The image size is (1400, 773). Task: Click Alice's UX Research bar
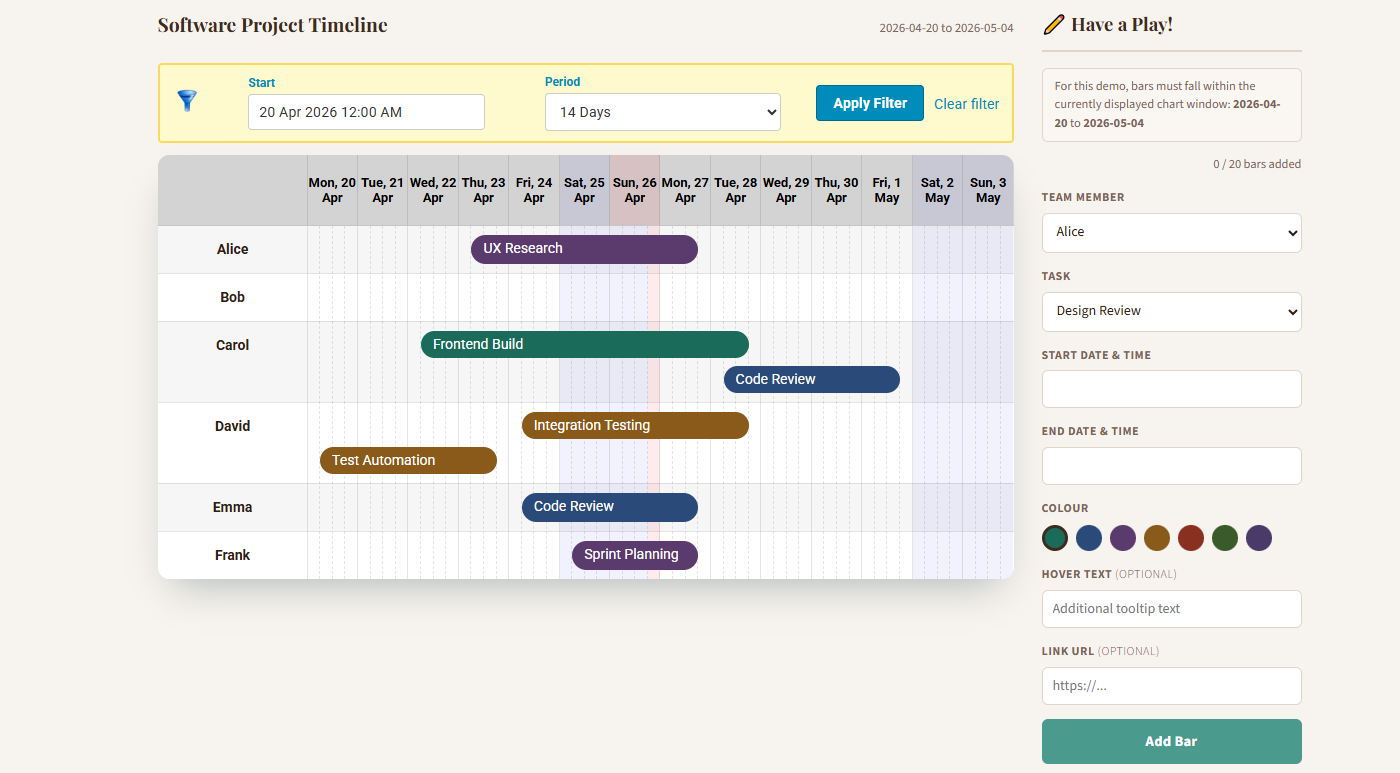point(584,249)
